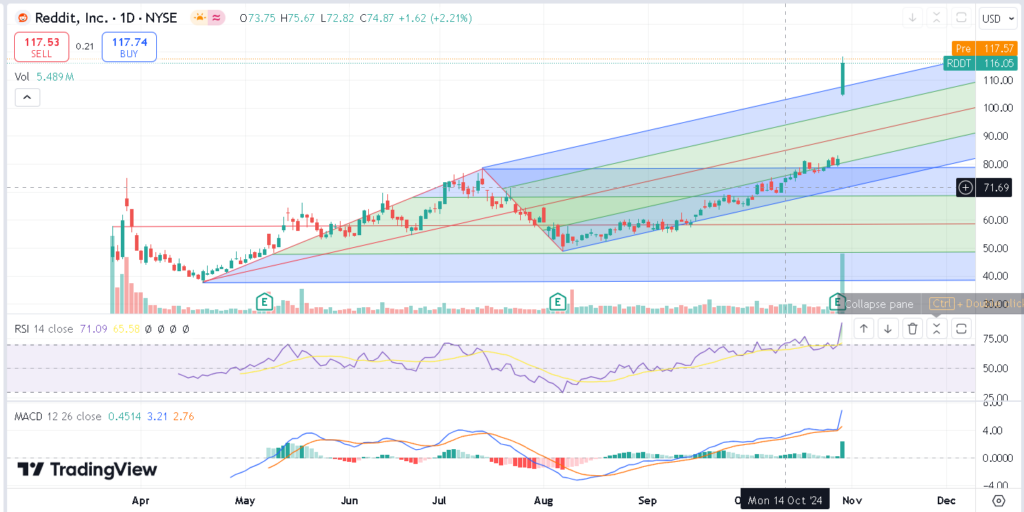Click the Nov label on the time axis

[x=852, y=501]
